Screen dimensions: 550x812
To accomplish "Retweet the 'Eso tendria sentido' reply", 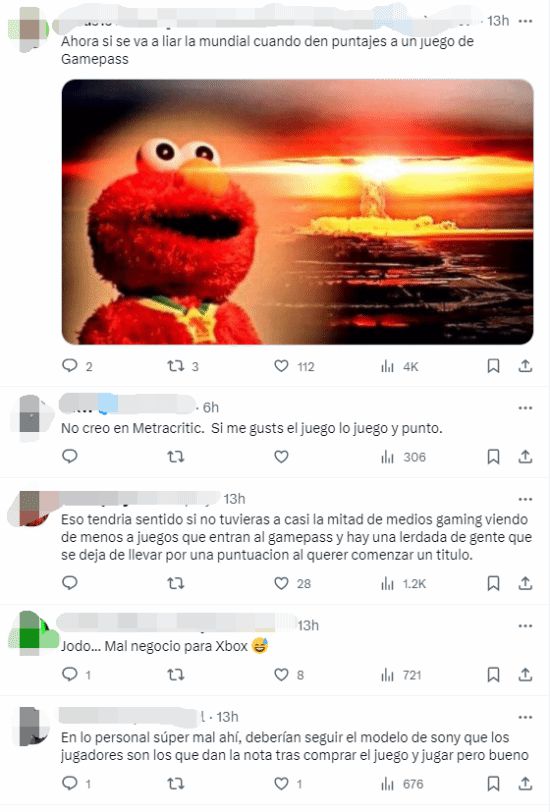I will pos(176,584).
